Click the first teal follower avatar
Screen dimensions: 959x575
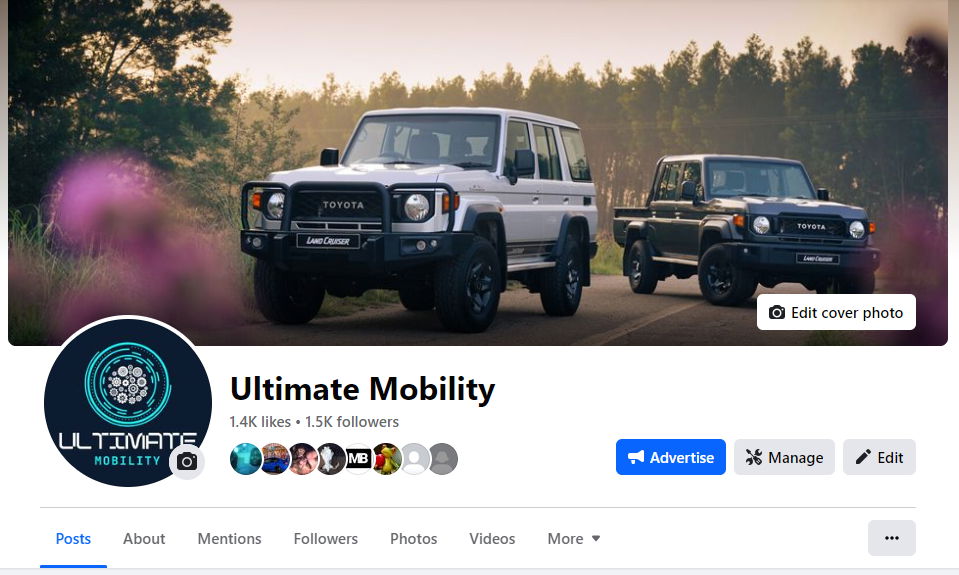(x=245, y=459)
